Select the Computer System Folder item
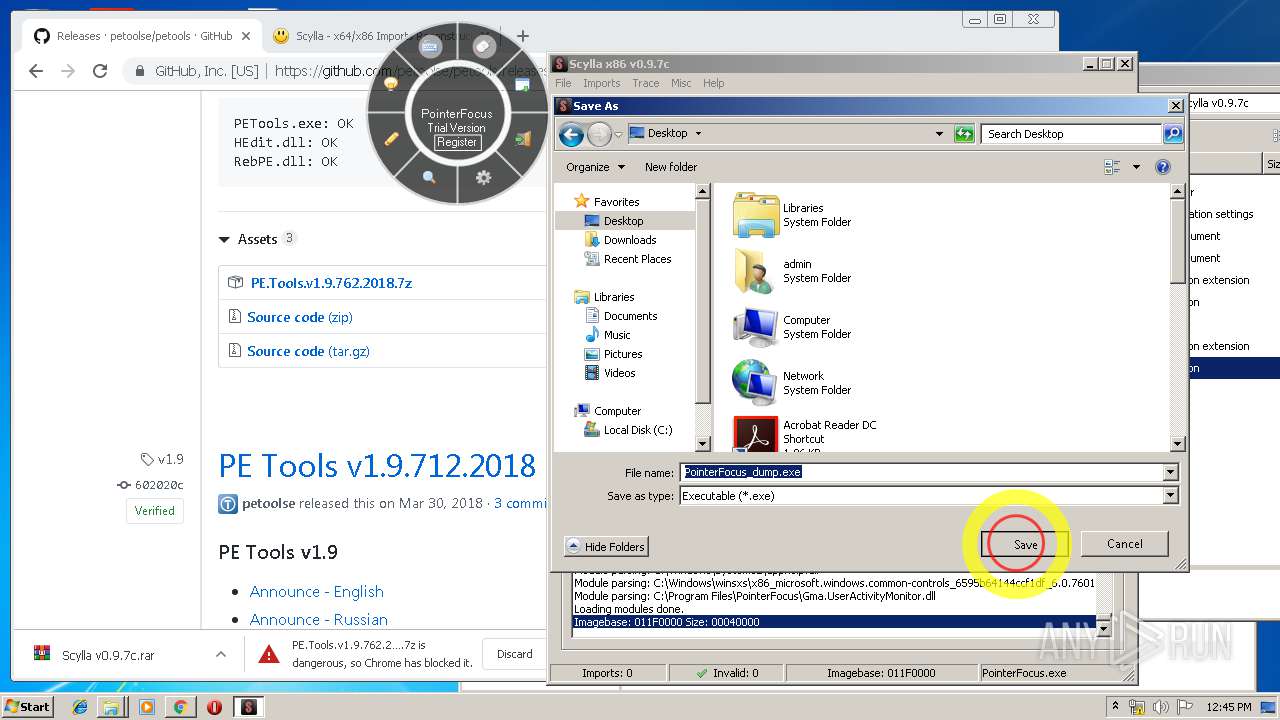The image size is (1280, 720). pos(792,327)
